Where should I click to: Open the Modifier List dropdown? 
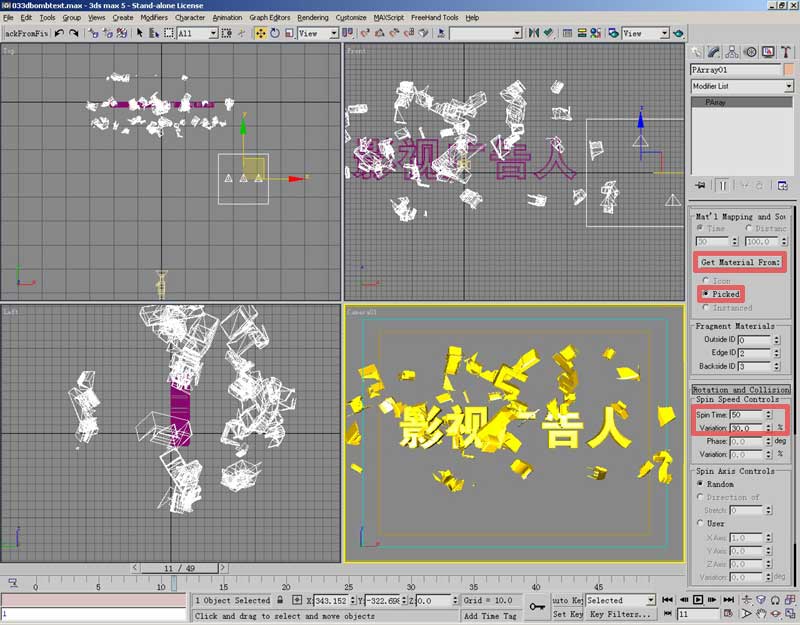(x=742, y=87)
